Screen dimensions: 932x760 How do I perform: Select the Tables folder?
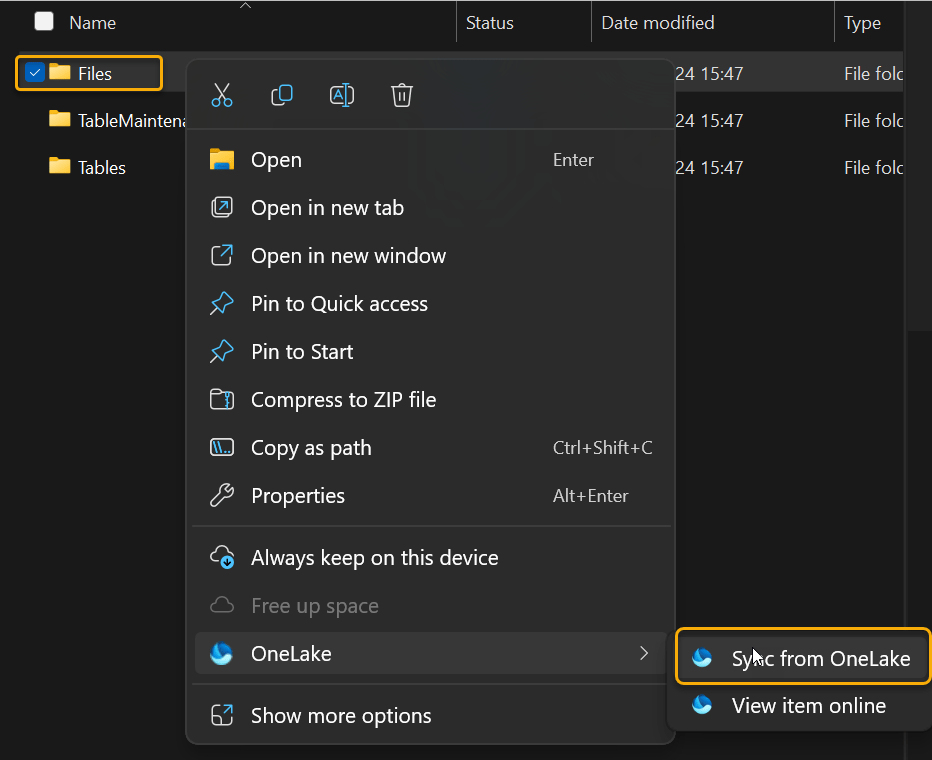101,167
